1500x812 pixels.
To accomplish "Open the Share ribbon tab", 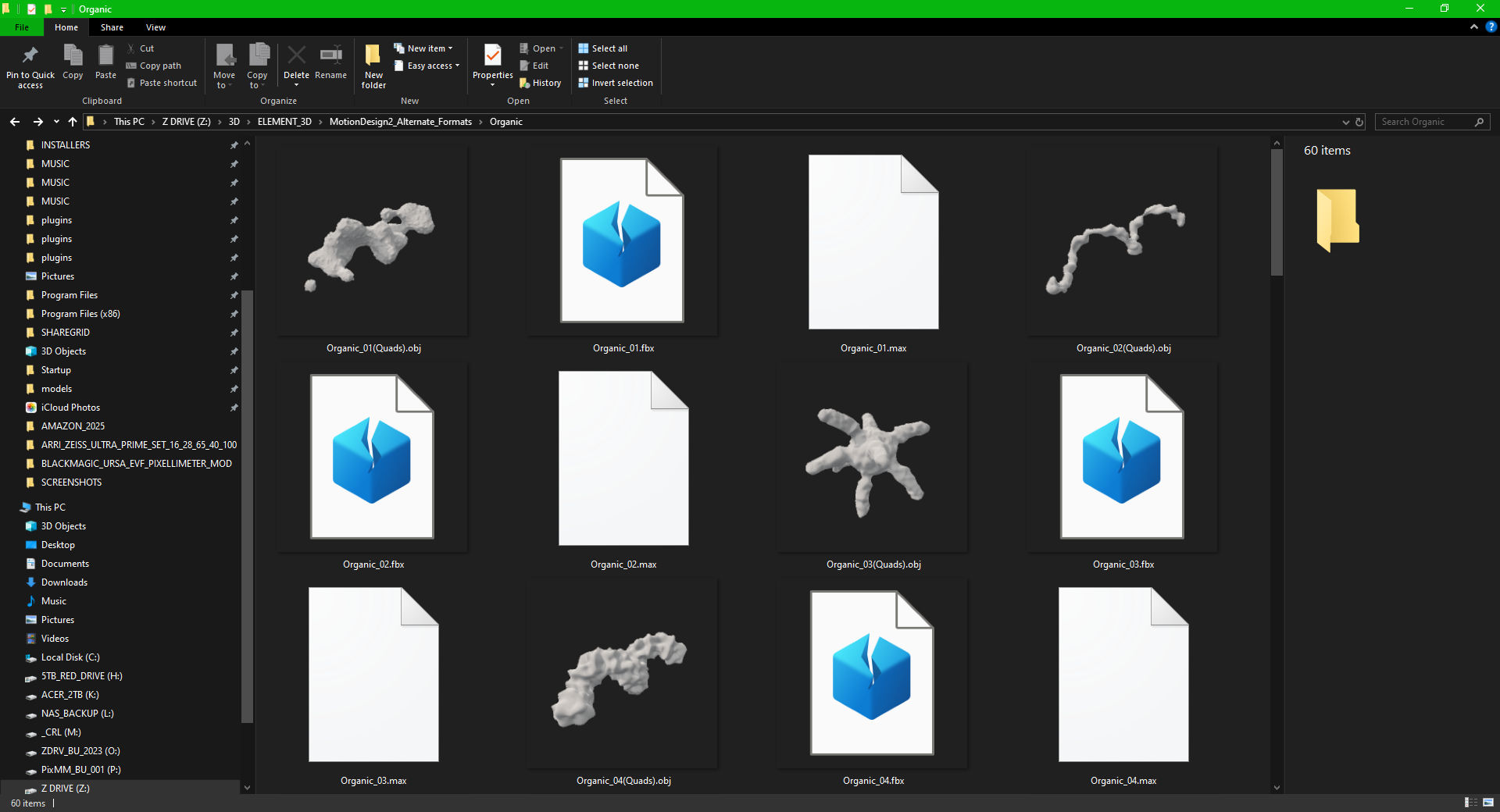I will (x=112, y=27).
